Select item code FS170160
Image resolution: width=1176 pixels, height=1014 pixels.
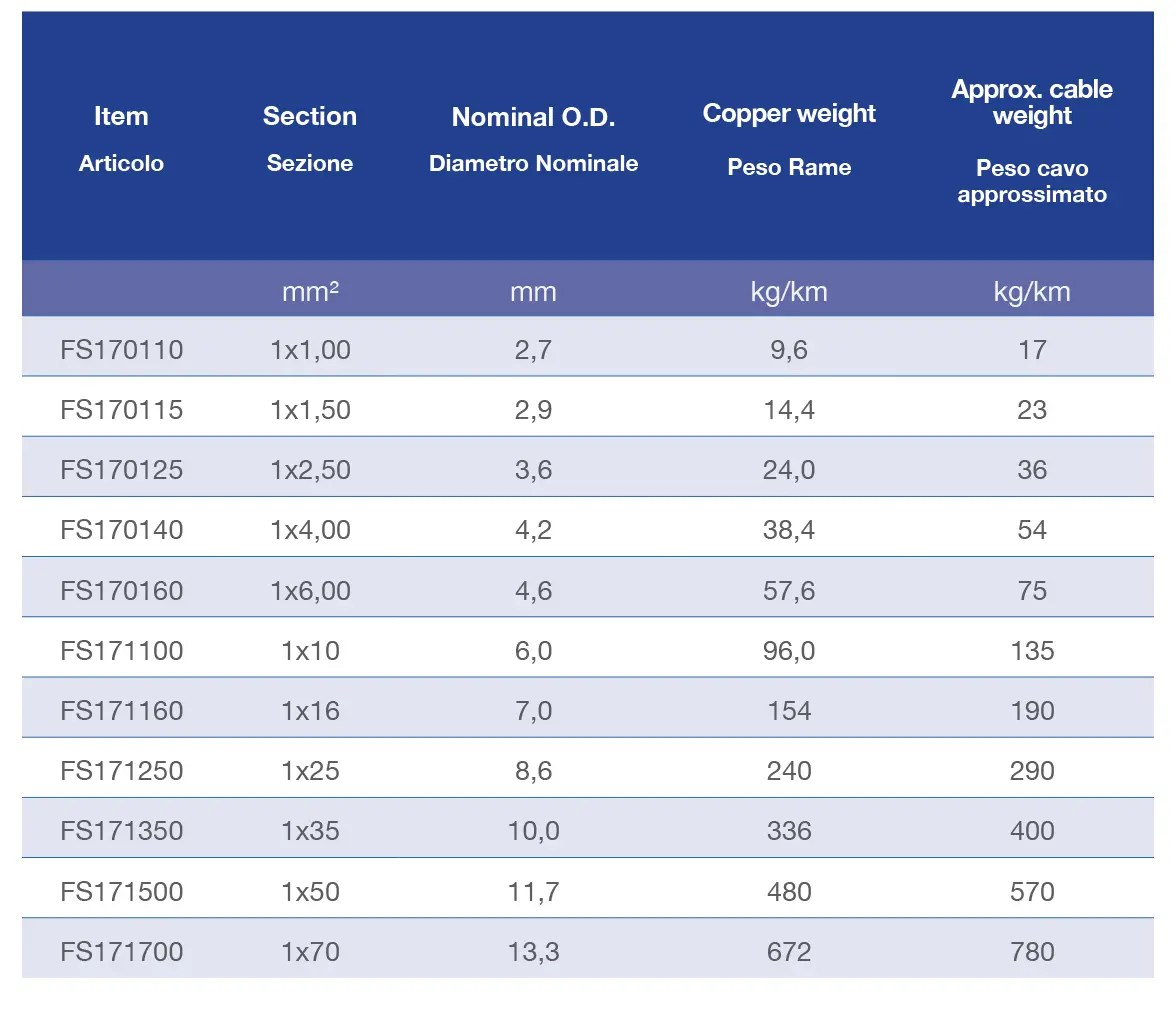coord(122,590)
